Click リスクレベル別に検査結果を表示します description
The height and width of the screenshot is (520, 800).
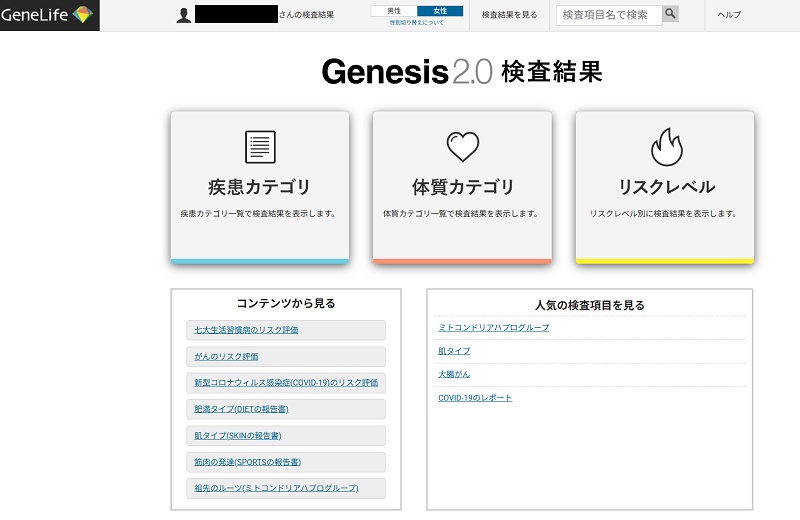[663, 214]
